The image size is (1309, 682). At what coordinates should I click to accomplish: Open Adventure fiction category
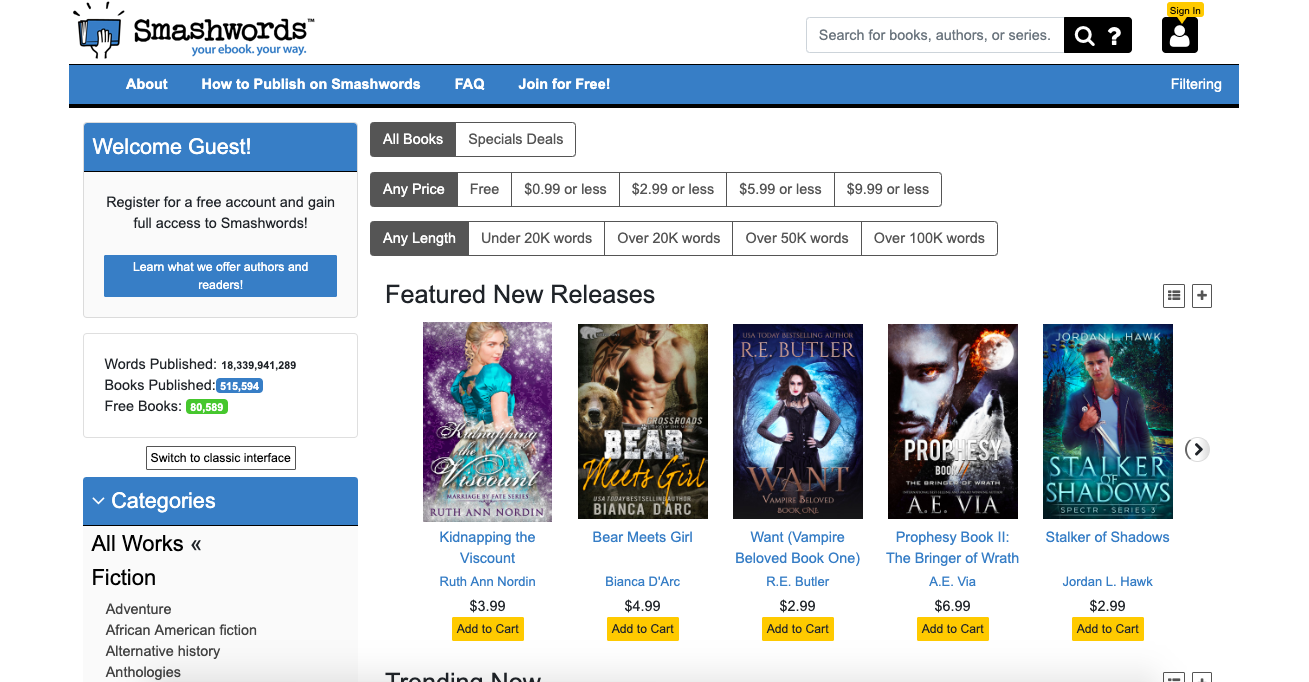point(139,609)
